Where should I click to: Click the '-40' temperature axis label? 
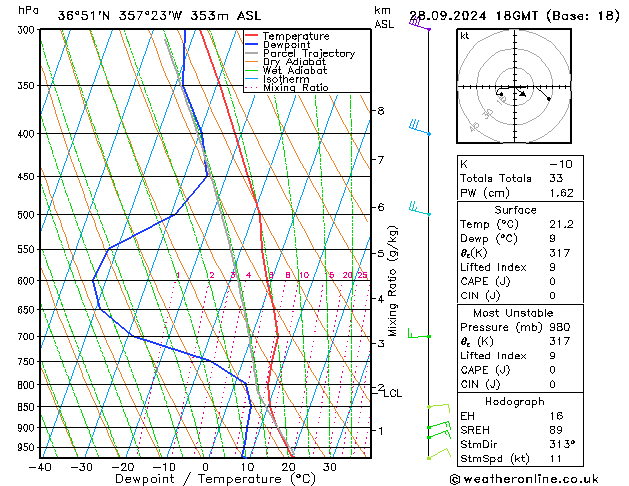[x=40, y=467]
